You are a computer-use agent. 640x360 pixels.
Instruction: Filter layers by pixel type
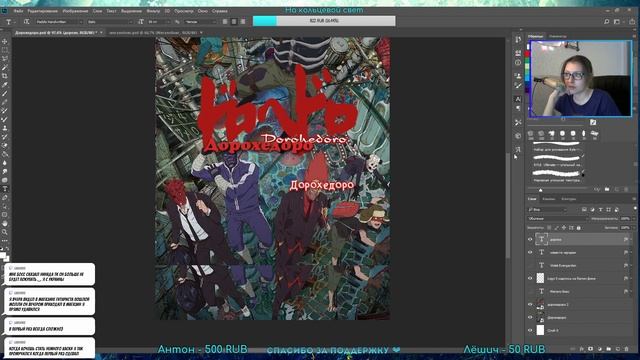[584, 209]
